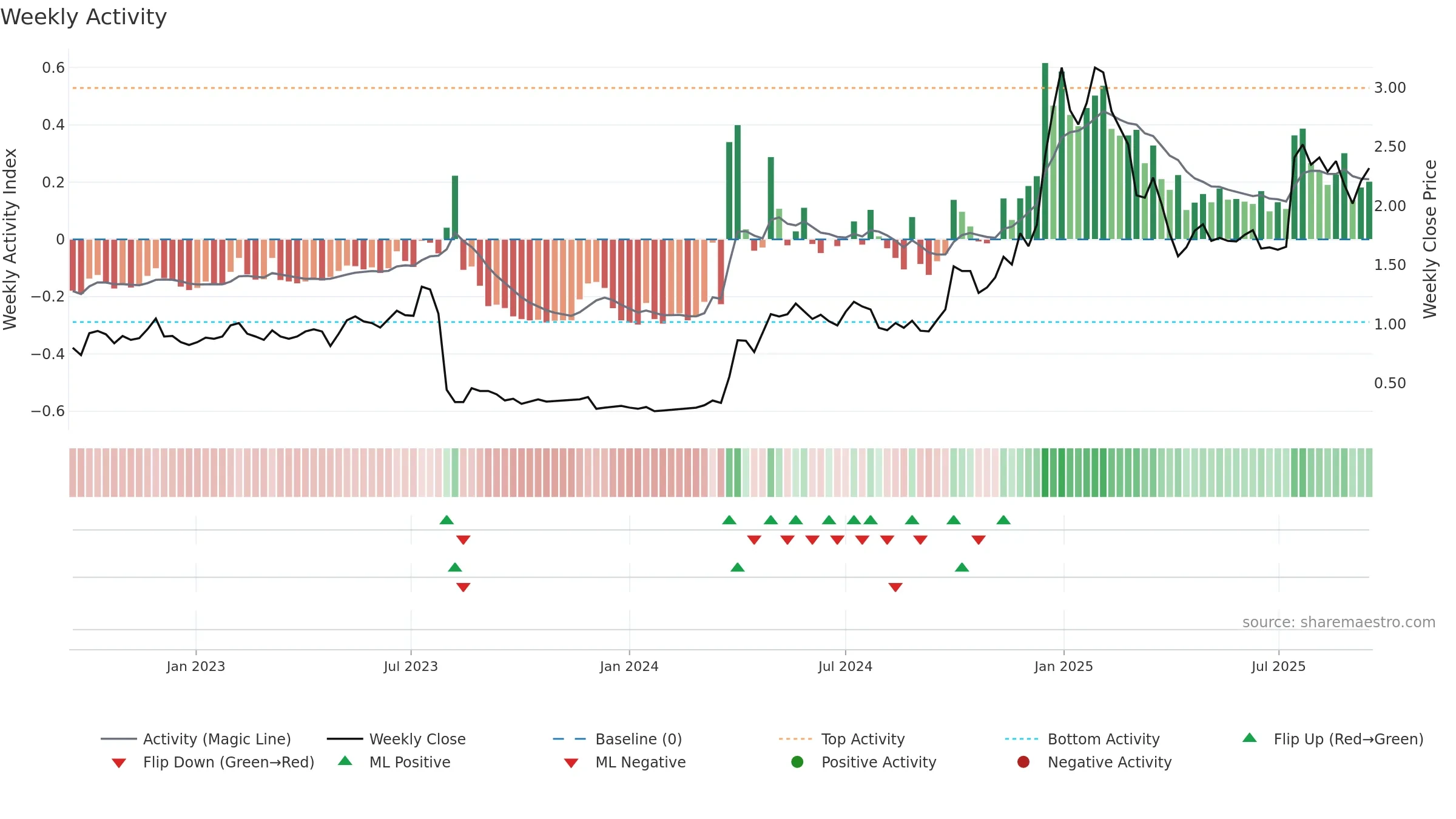The image size is (1456, 819).
Task: Click the 0.6 left axis tick label
Action: click(53, 68)
